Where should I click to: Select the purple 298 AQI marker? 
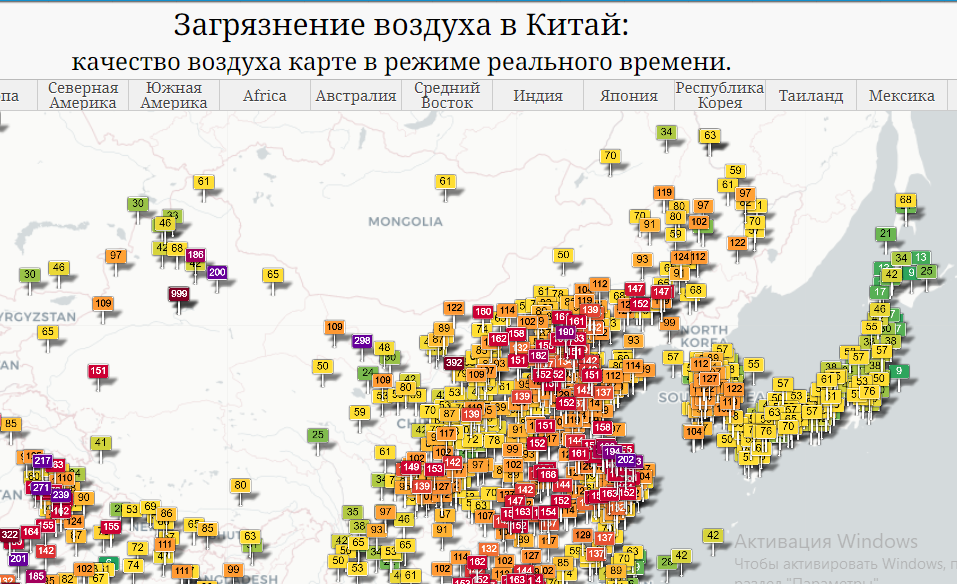coord(362,341)
